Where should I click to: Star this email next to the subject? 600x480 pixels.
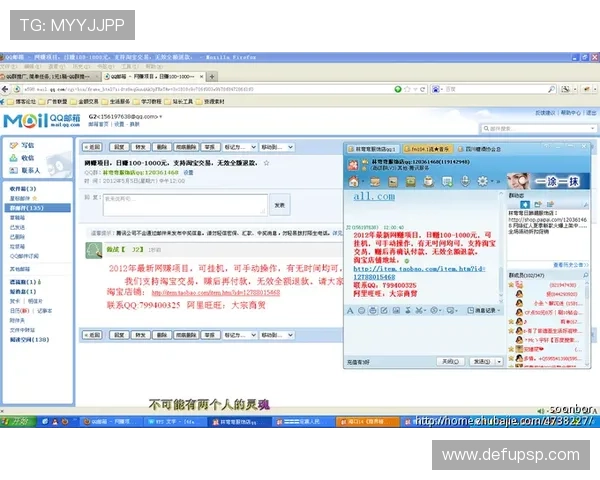tap(266, 161)
